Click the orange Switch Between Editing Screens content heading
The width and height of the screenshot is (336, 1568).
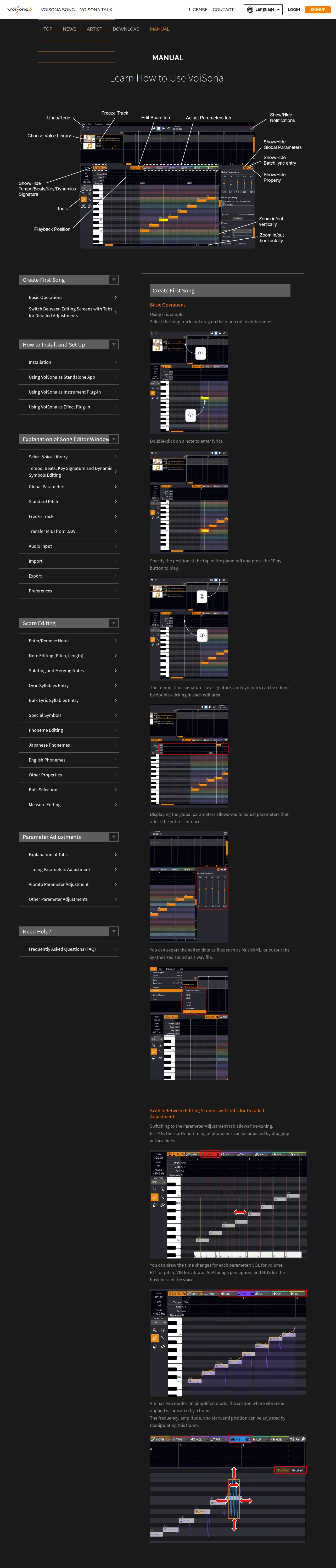point(207,1113)
